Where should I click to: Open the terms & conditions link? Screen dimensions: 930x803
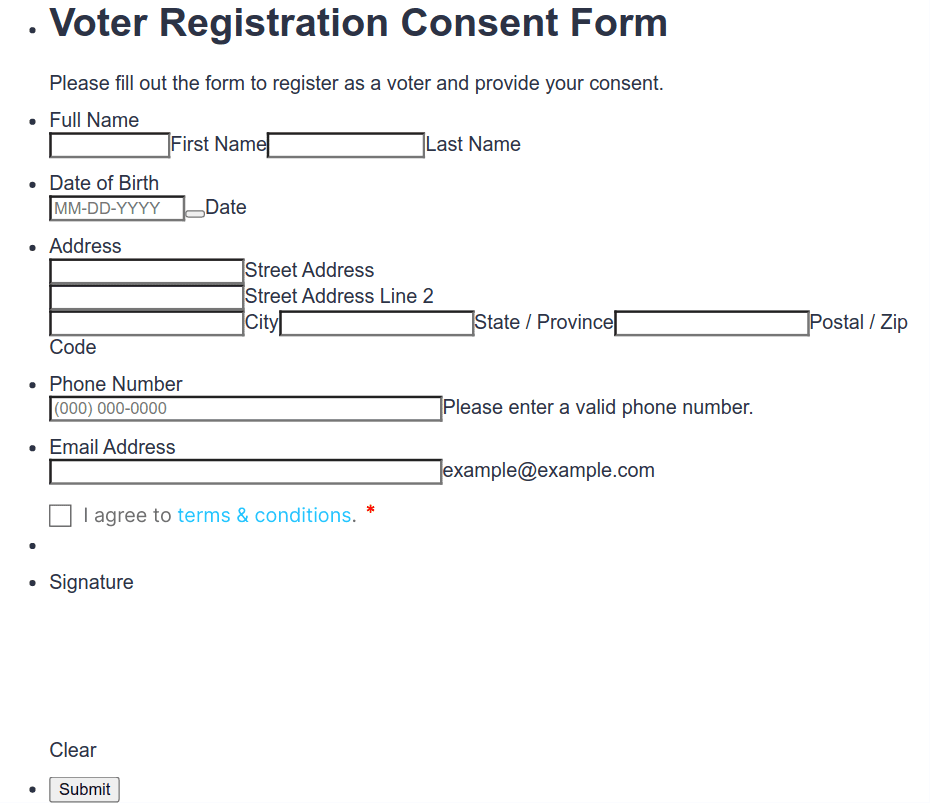(264, 516)
